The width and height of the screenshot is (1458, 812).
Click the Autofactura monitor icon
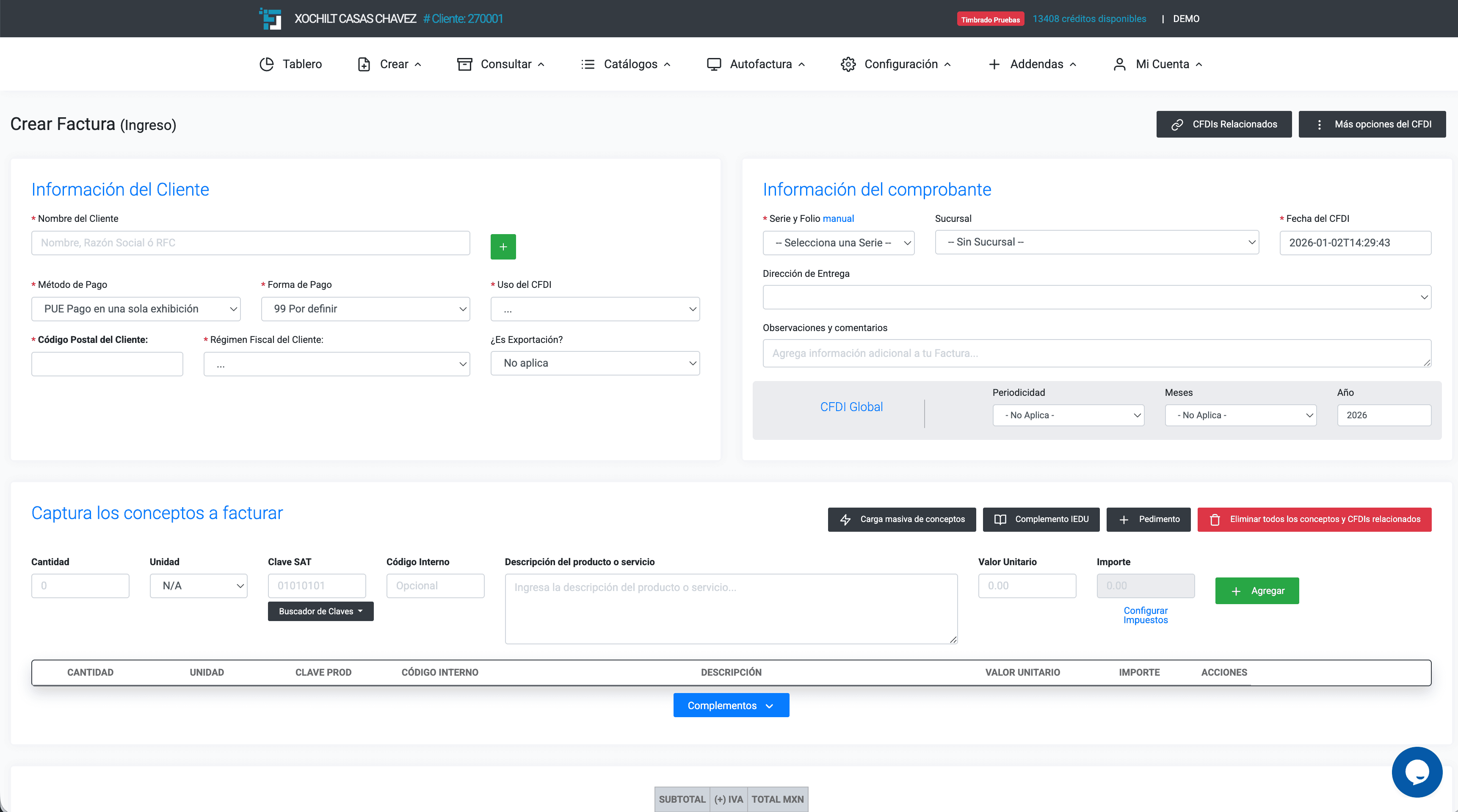click(x=714, y=64)
